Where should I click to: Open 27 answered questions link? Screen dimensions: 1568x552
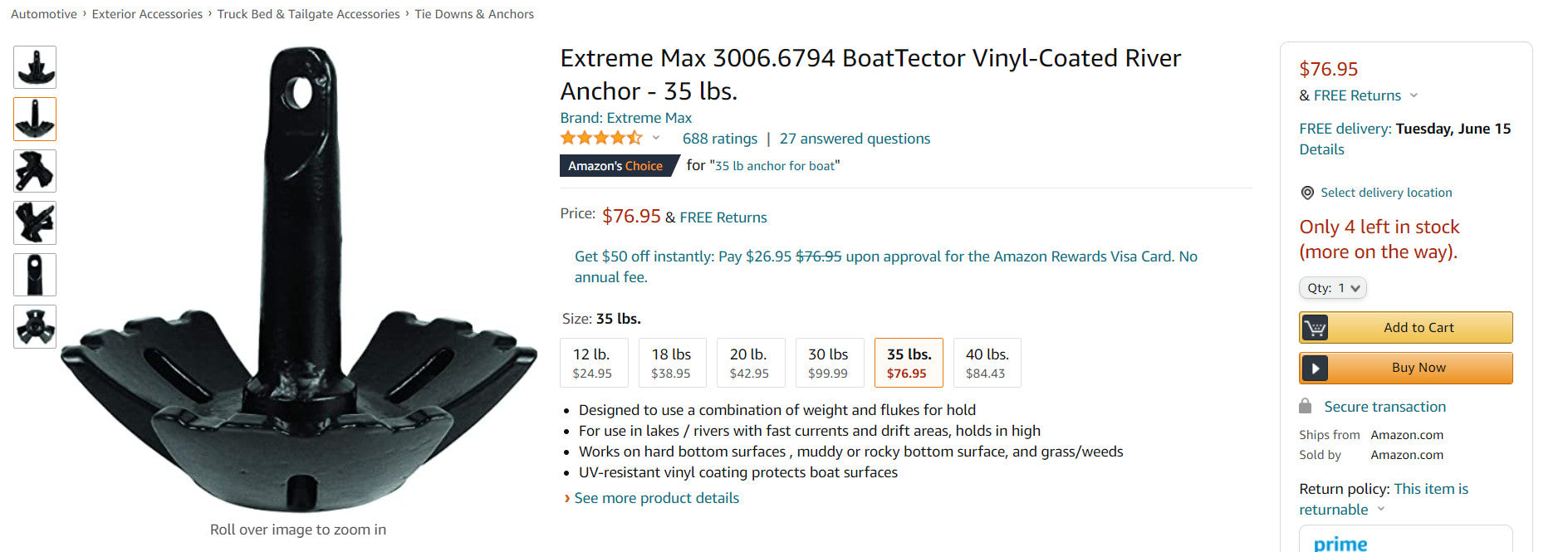(x=855, y=139)
